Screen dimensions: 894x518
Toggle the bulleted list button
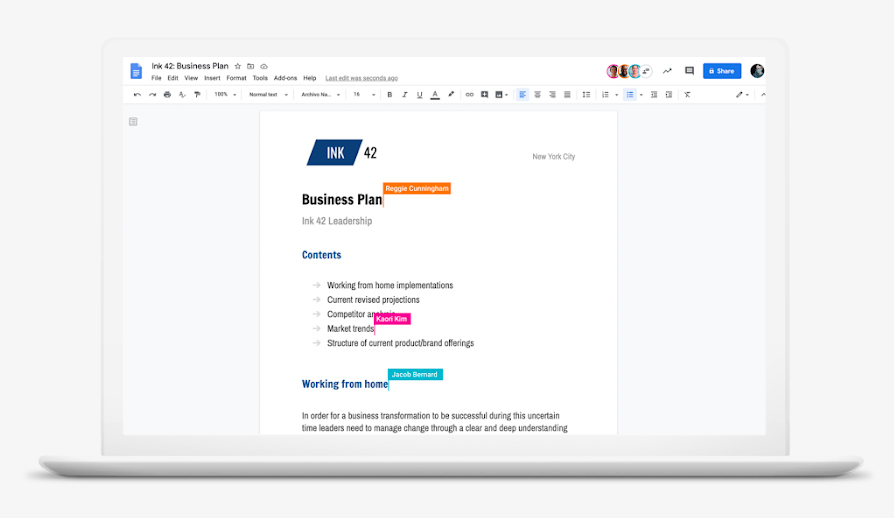pos(630,95)
